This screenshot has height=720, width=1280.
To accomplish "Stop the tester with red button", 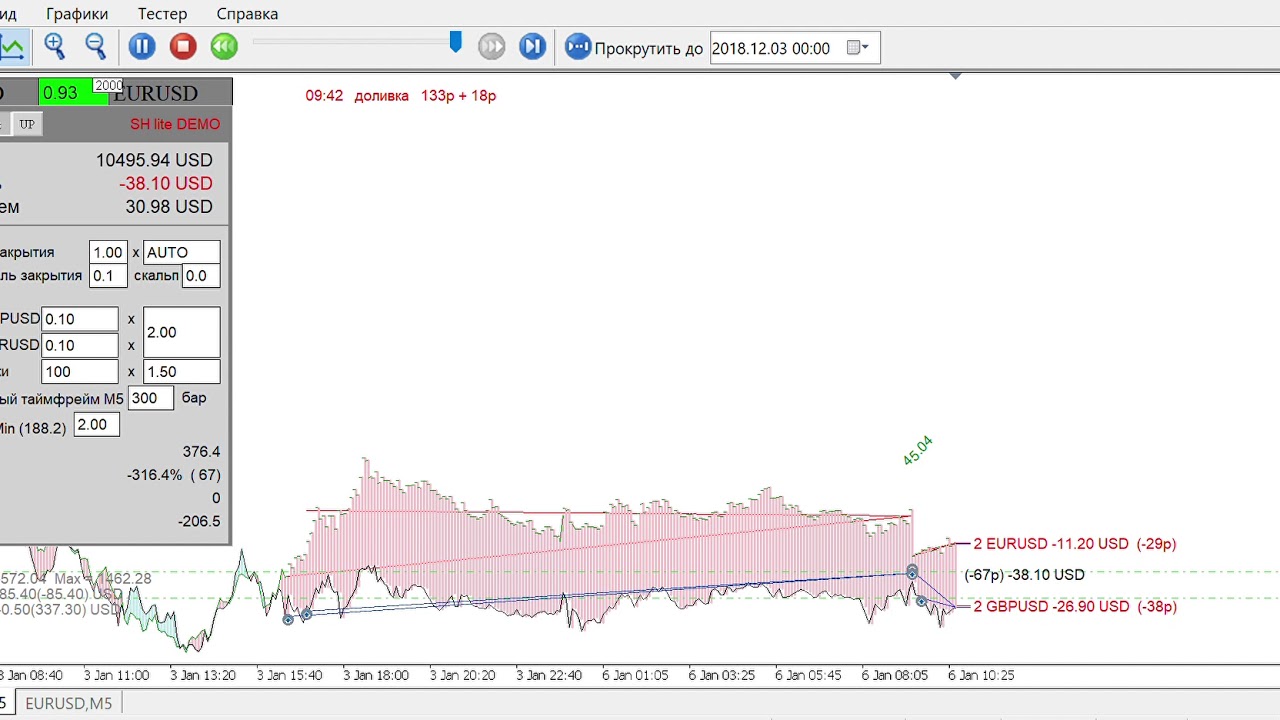I will 183,46.
